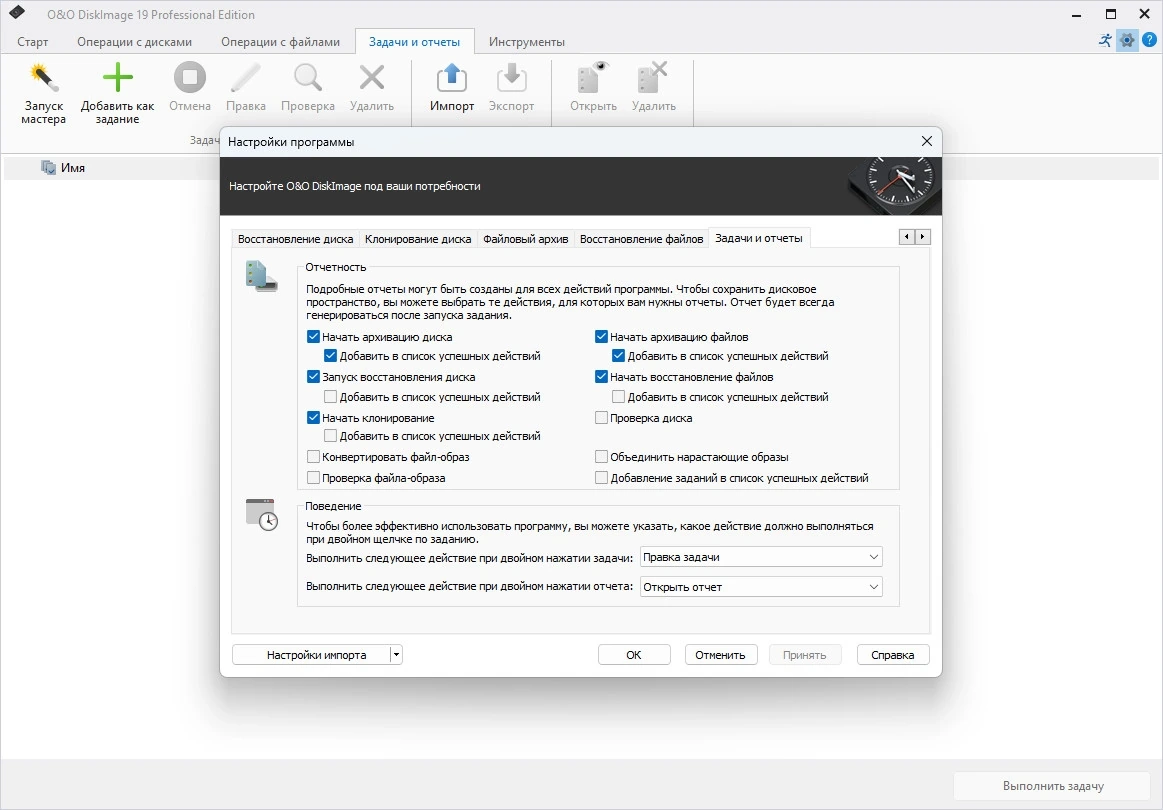The image size is (1163, 810).
Task: Check Конвертировать файл-образ
Action: (313, 457)
